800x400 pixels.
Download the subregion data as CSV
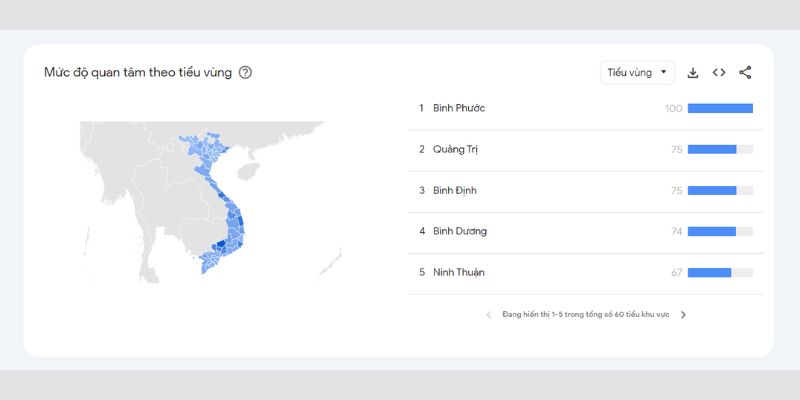coord(692,72)
